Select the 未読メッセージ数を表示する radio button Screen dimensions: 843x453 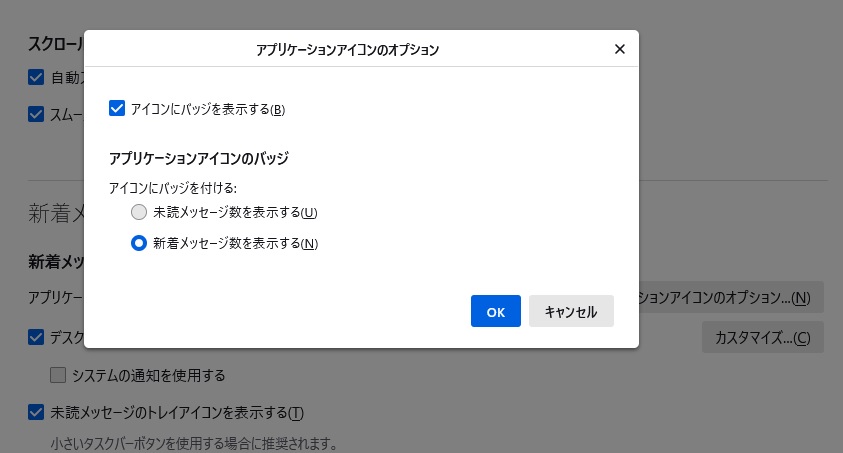(140, 212)
